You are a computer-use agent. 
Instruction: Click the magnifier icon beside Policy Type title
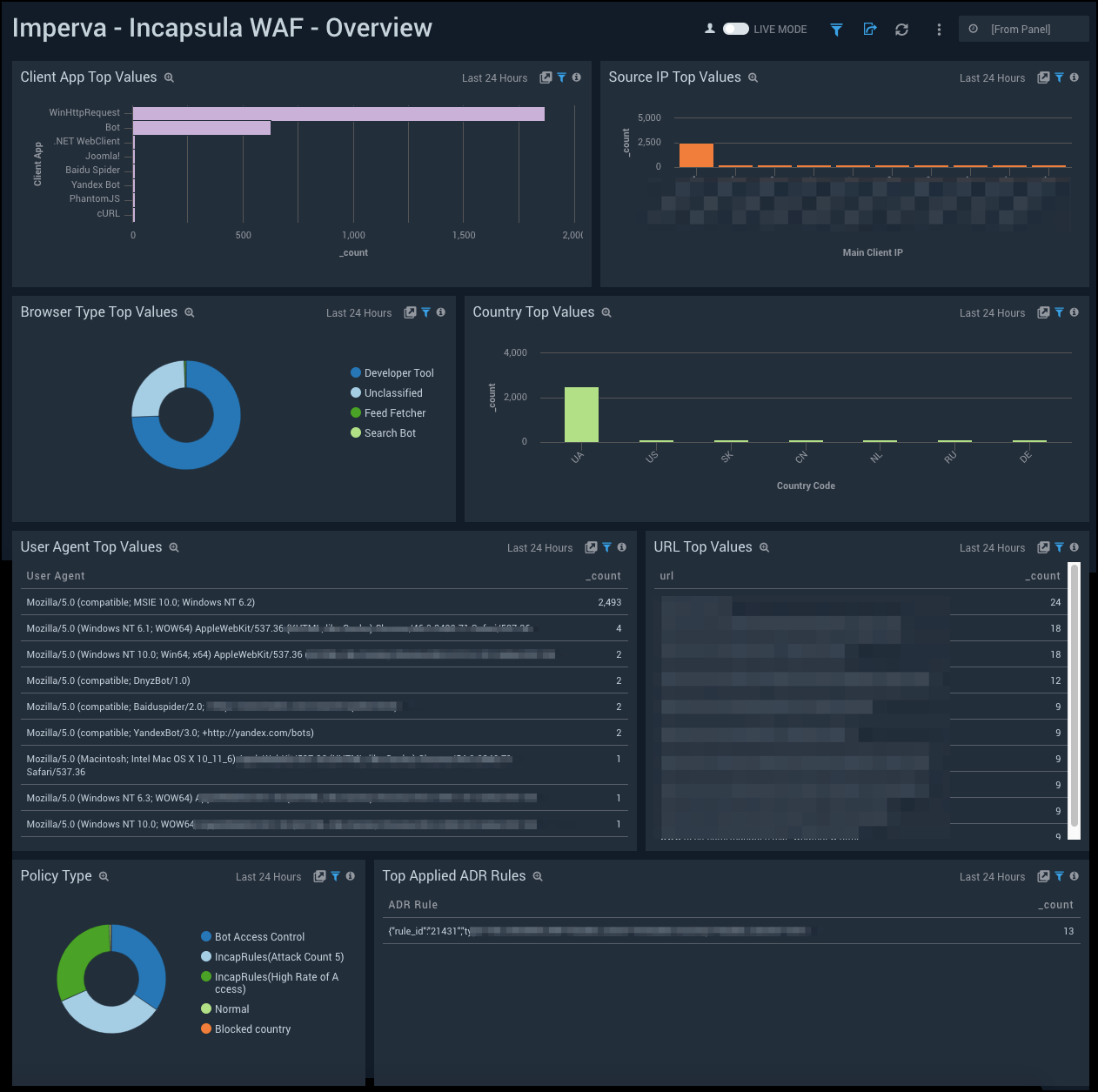(x=104, y=876)
